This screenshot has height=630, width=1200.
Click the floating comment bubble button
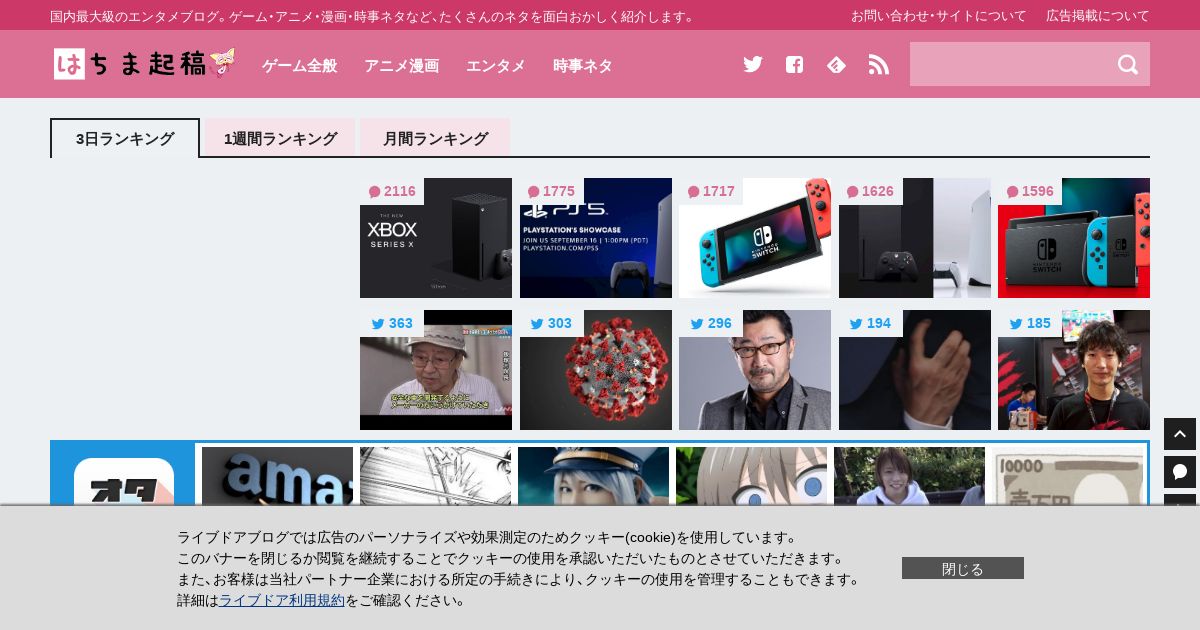1180,472
